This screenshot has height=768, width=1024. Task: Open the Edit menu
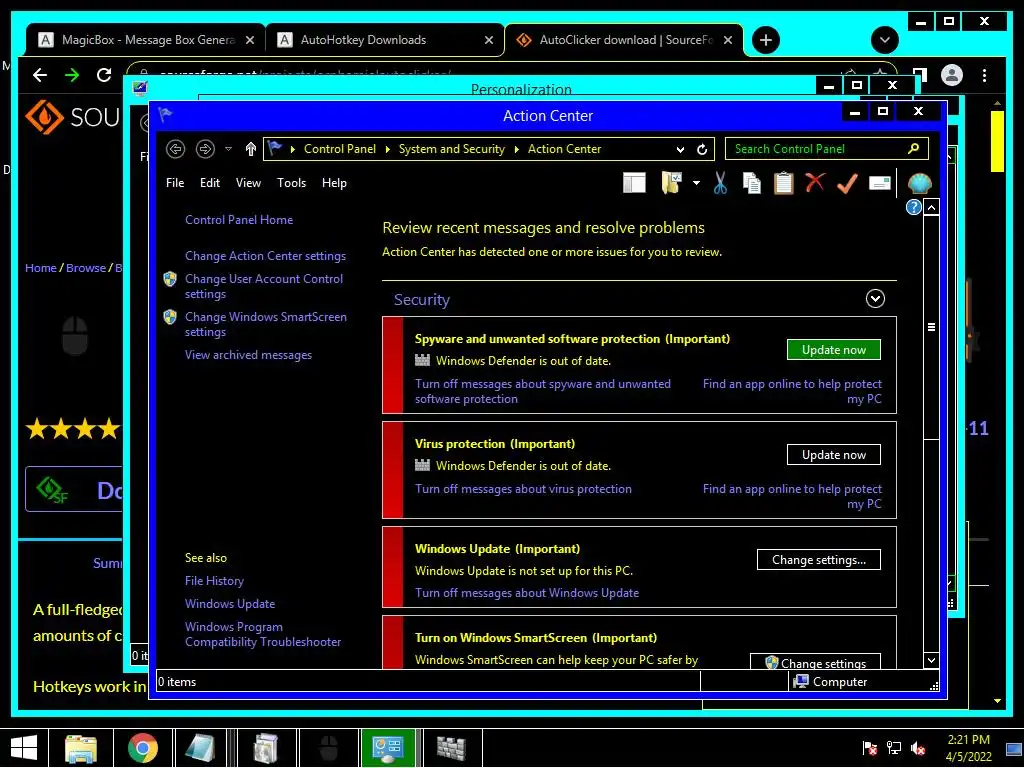[x=210, y=183]
